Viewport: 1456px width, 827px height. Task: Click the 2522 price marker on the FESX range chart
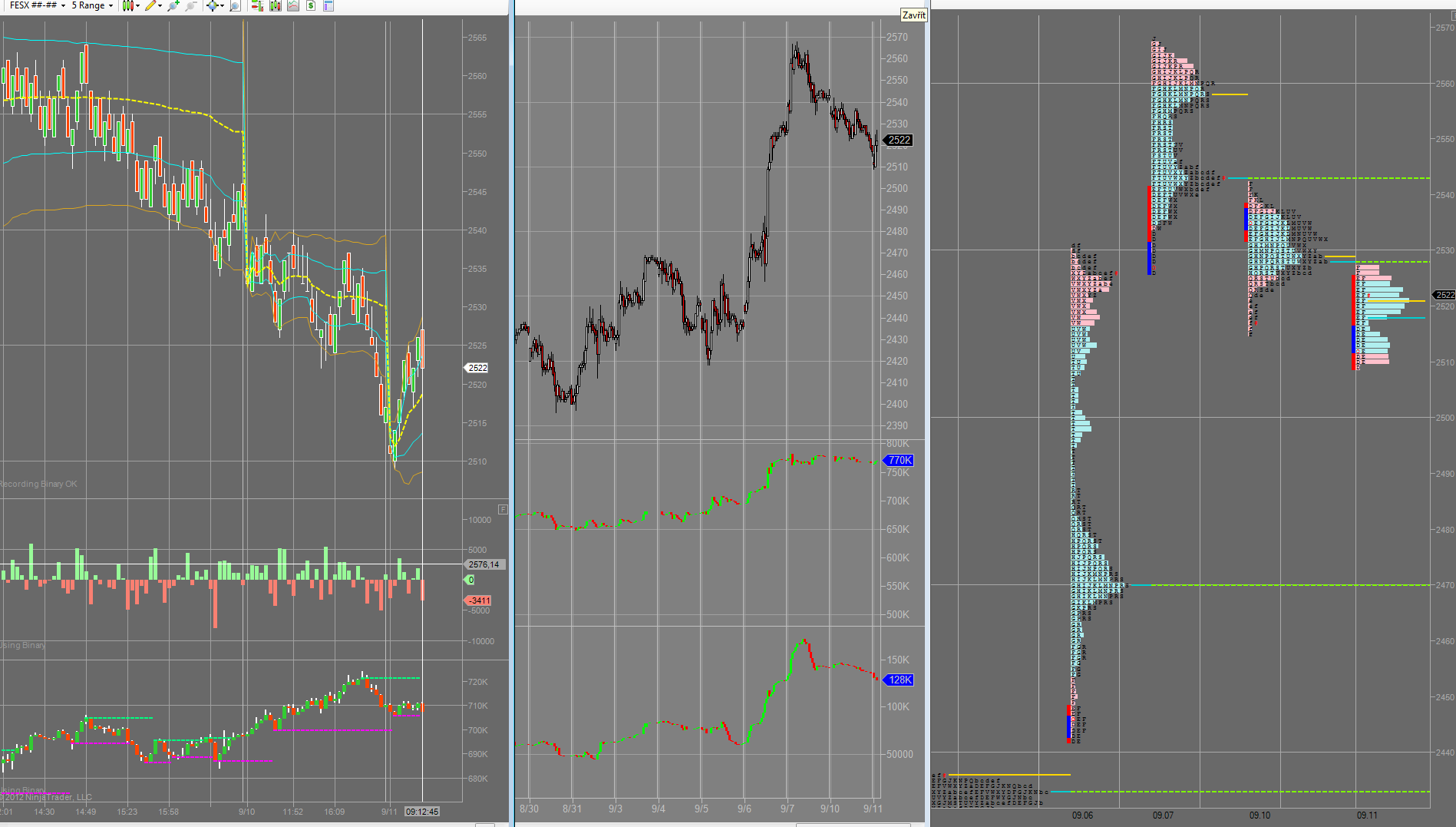[477, 368]
